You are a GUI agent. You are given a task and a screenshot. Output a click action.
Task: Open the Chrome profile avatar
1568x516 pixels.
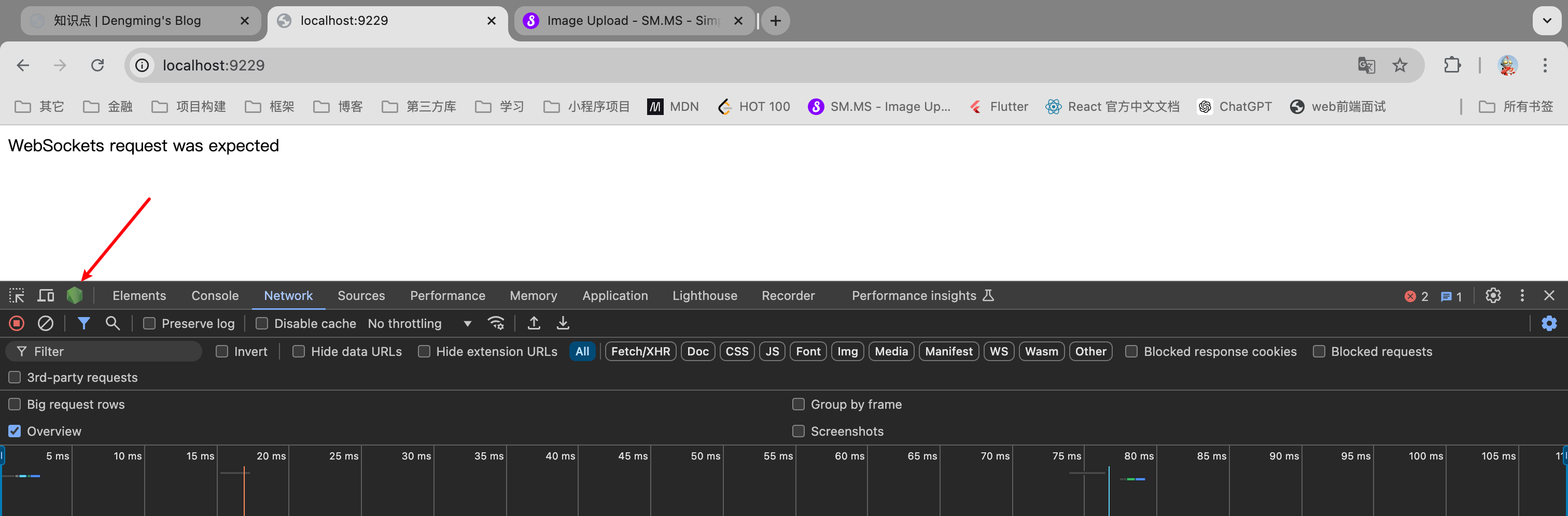pos(1508,65)
